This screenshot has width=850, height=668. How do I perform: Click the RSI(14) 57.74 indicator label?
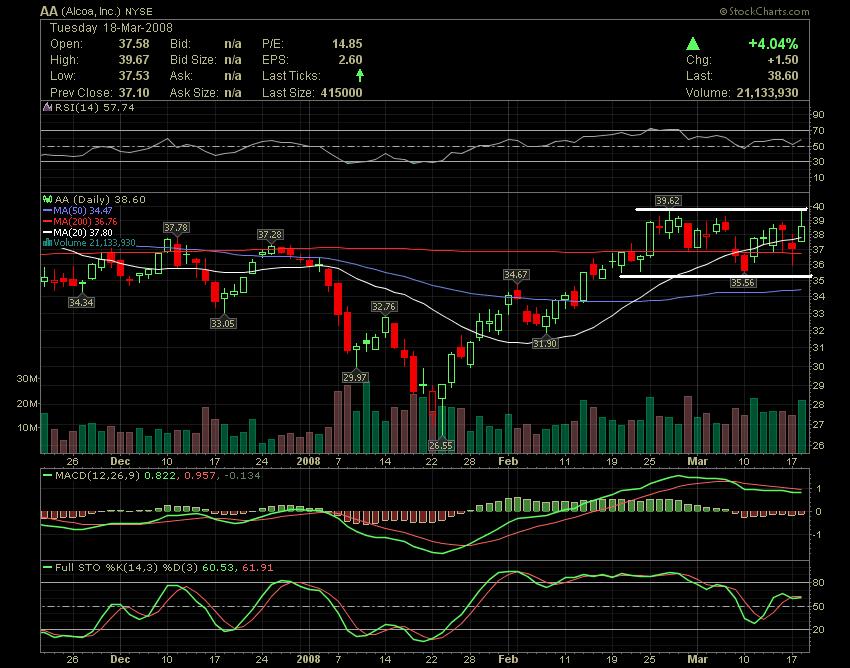point(94,107)
